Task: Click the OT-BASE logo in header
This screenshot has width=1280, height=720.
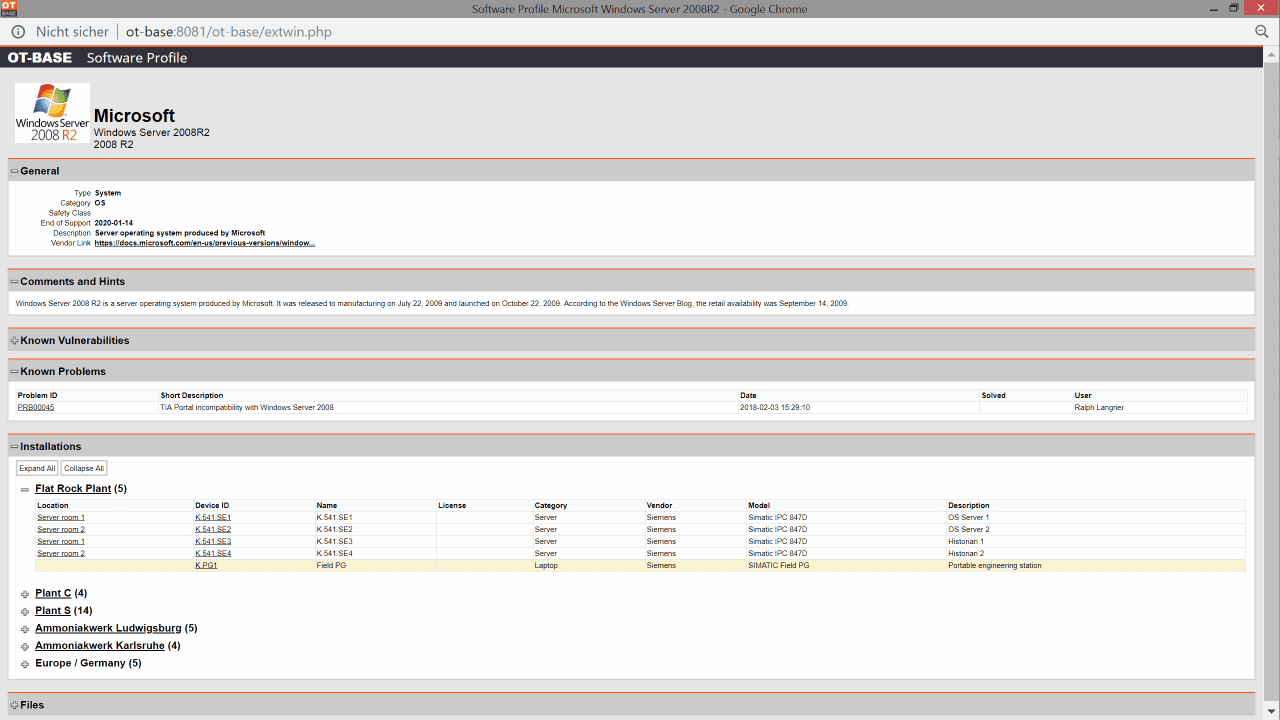Action: pyautogui.click(x=40, y=58)
